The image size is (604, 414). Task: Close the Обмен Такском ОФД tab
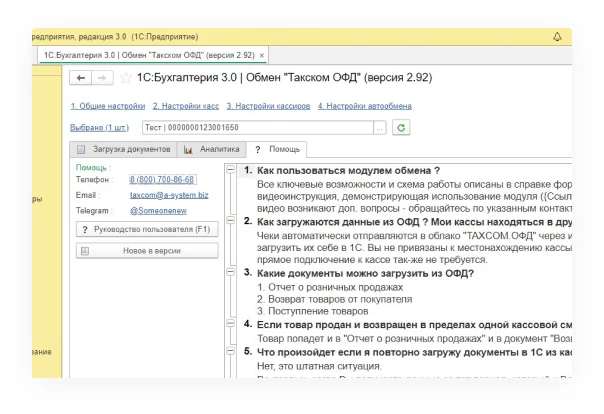[x=262, y=55]
